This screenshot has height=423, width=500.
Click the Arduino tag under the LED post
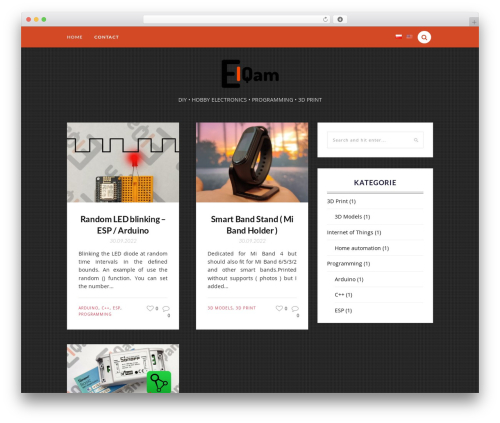point(88,308)
